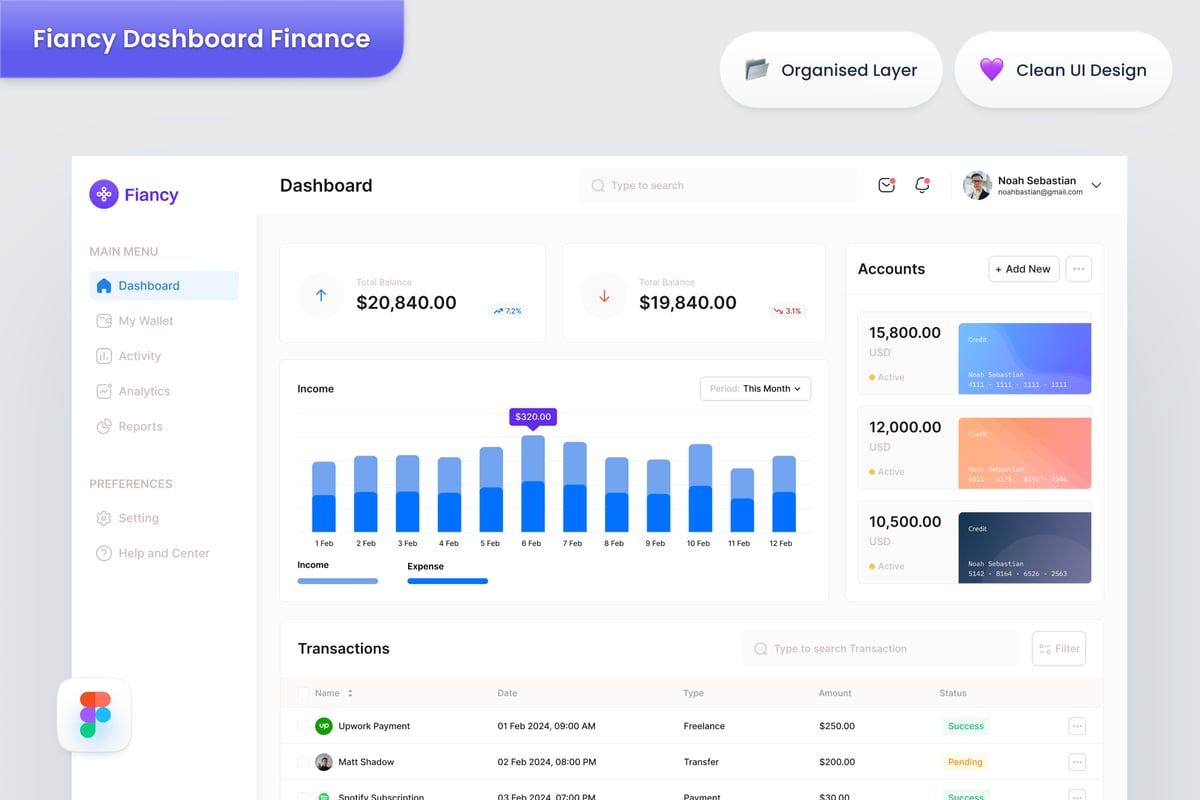The height and width of the screenshot is (800, 1200).
Task: Click the red down-arrow balance icon
Action: [x=604, y=297]
